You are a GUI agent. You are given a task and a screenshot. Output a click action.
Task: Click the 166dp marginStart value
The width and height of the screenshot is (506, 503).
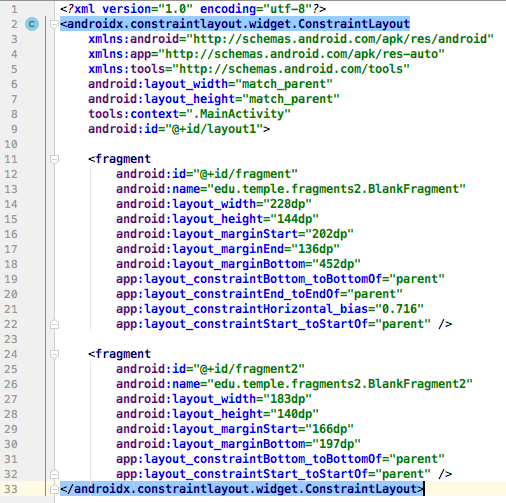click(x=329, y=429)
